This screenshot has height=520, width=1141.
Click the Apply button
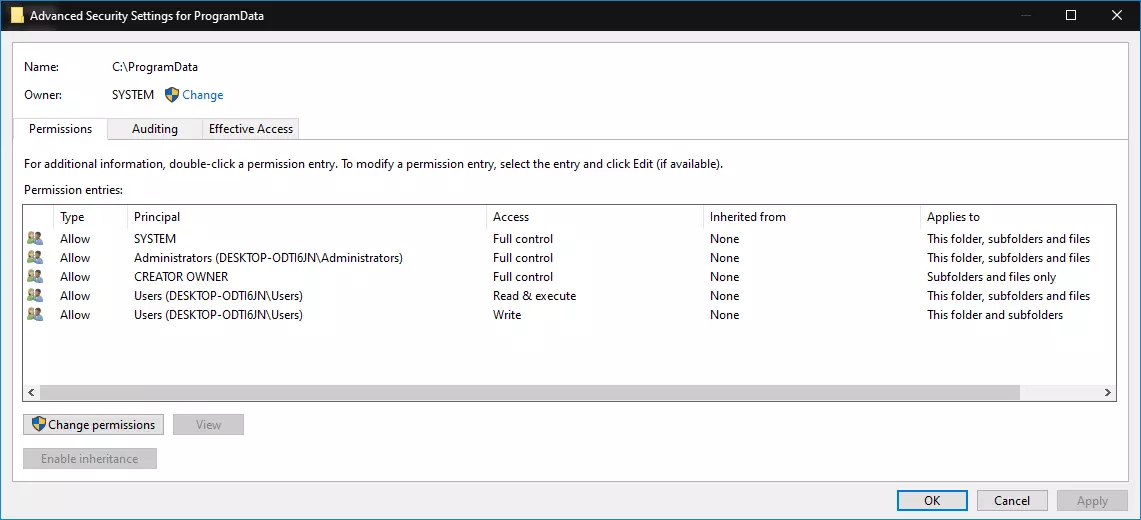click(x=1092, y=500)
